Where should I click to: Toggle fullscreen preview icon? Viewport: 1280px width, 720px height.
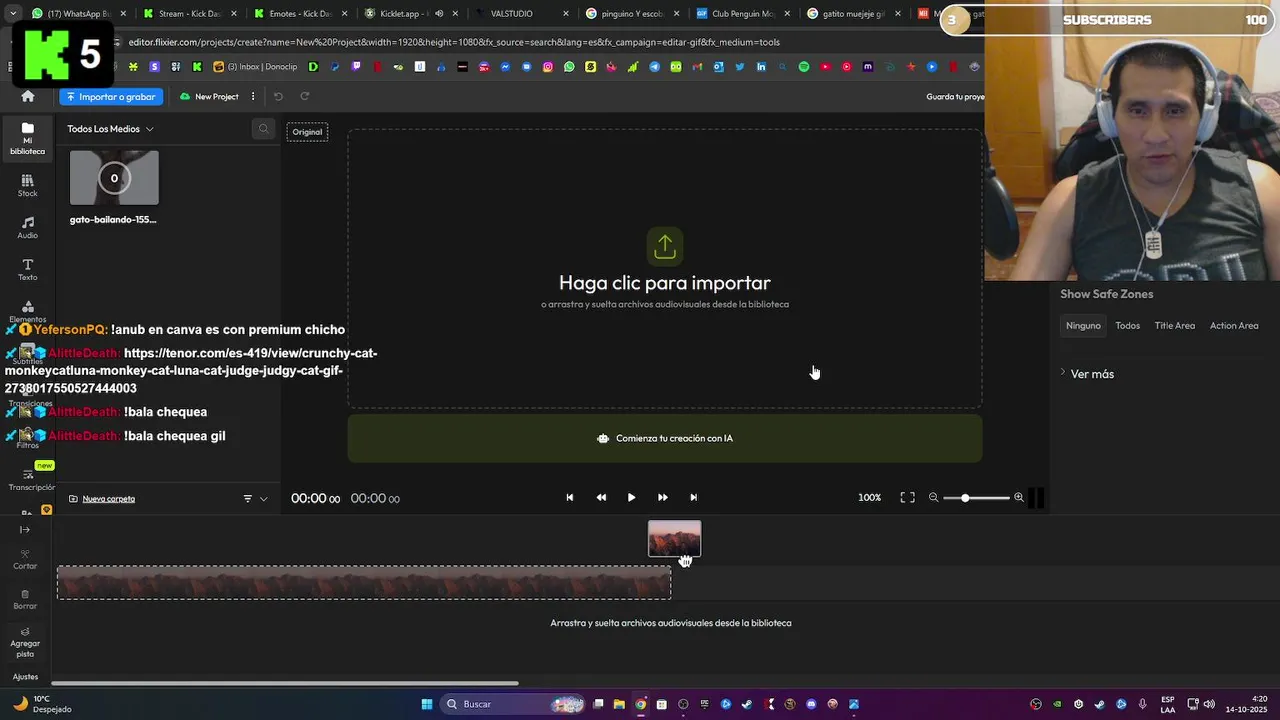pyautogui.click(x=907, y=497)
